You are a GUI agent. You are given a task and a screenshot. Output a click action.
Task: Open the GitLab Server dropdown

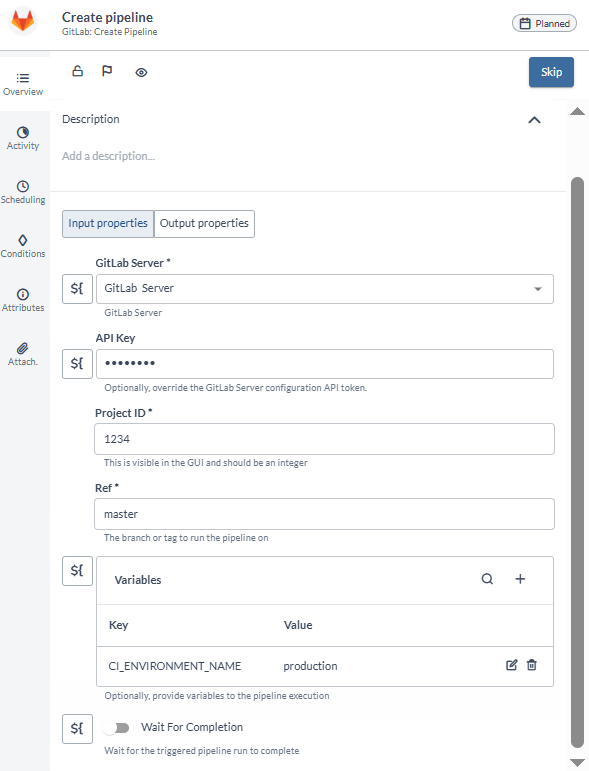[324, 289]
